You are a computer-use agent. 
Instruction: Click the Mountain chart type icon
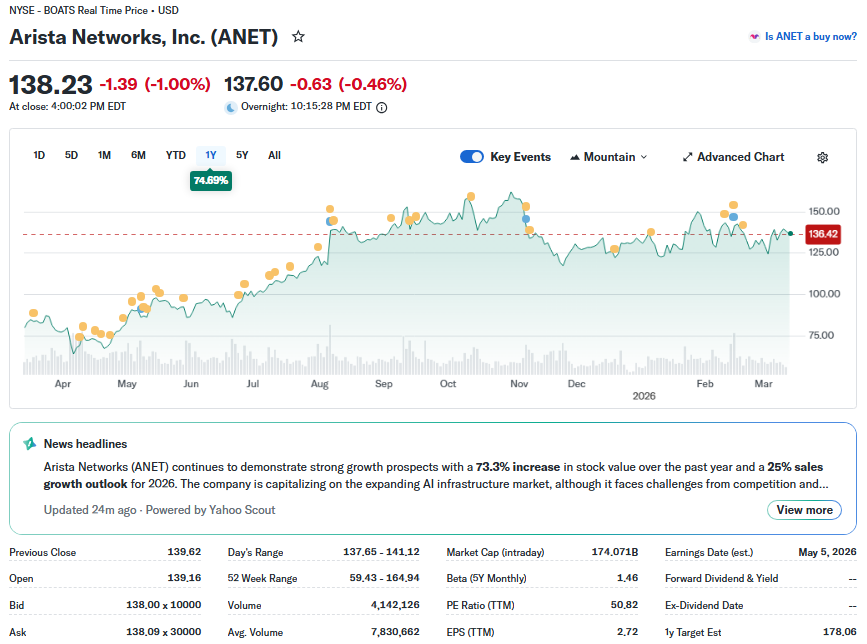point(574,158)
